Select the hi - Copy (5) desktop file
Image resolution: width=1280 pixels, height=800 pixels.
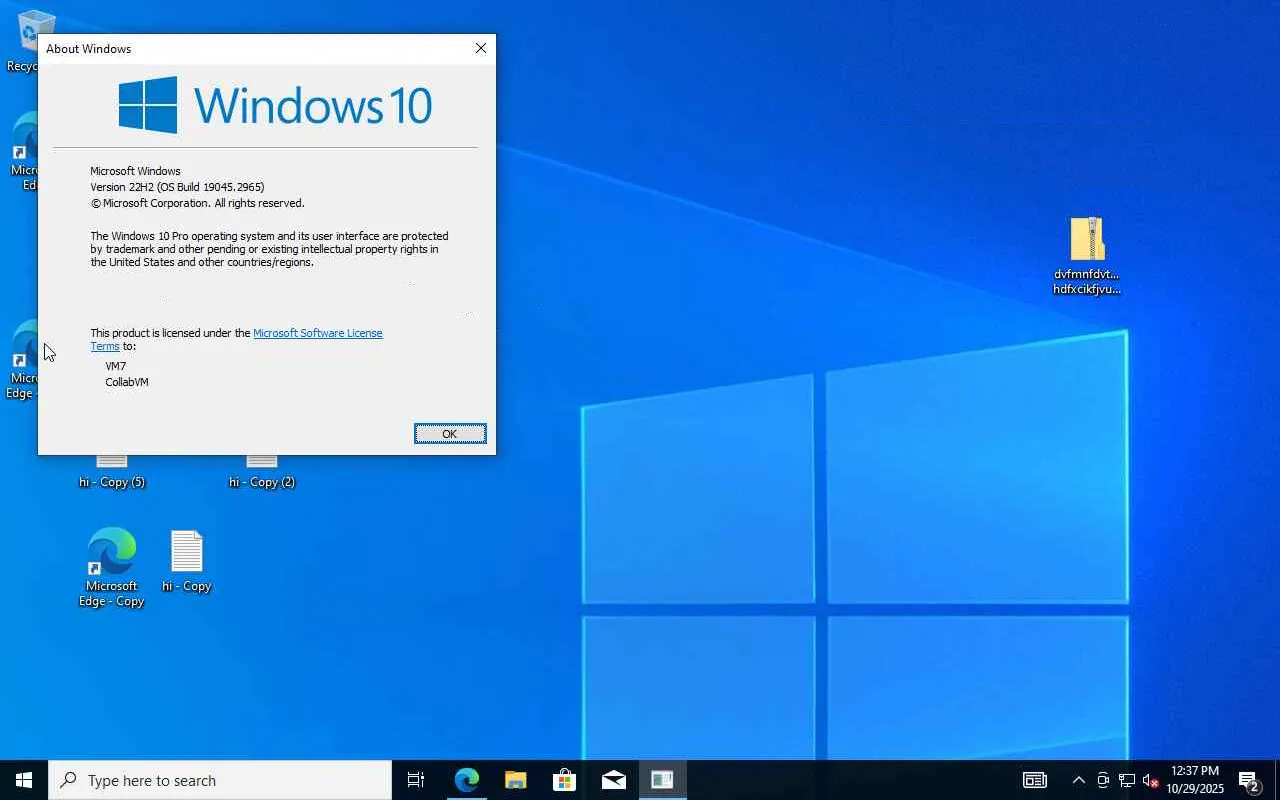click(112, 471)
